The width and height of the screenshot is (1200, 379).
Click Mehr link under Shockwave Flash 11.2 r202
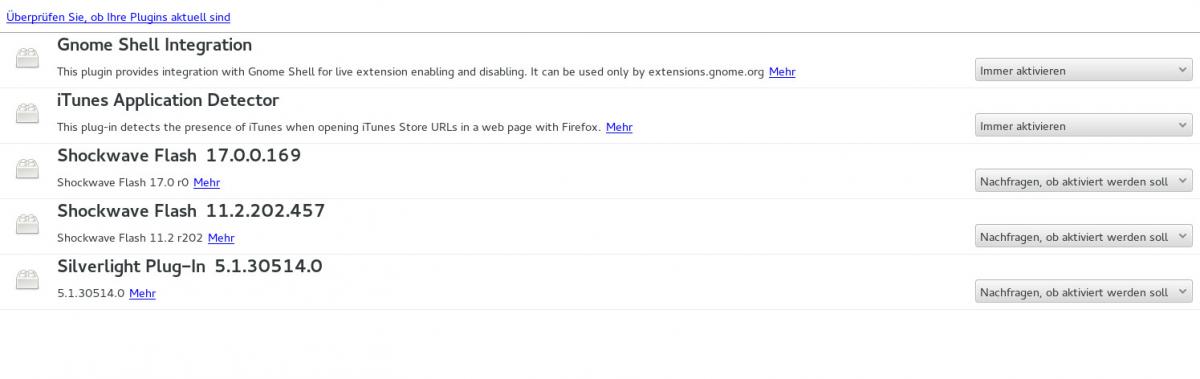coord(221,238)
